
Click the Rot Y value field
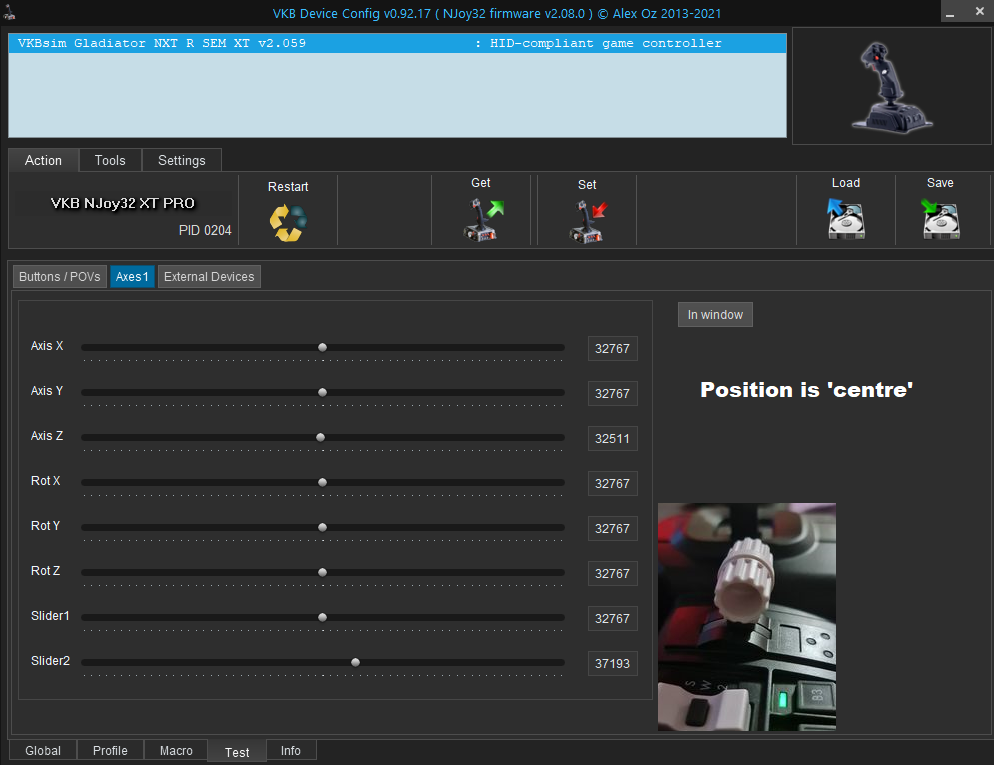click(x=612, y=529)
